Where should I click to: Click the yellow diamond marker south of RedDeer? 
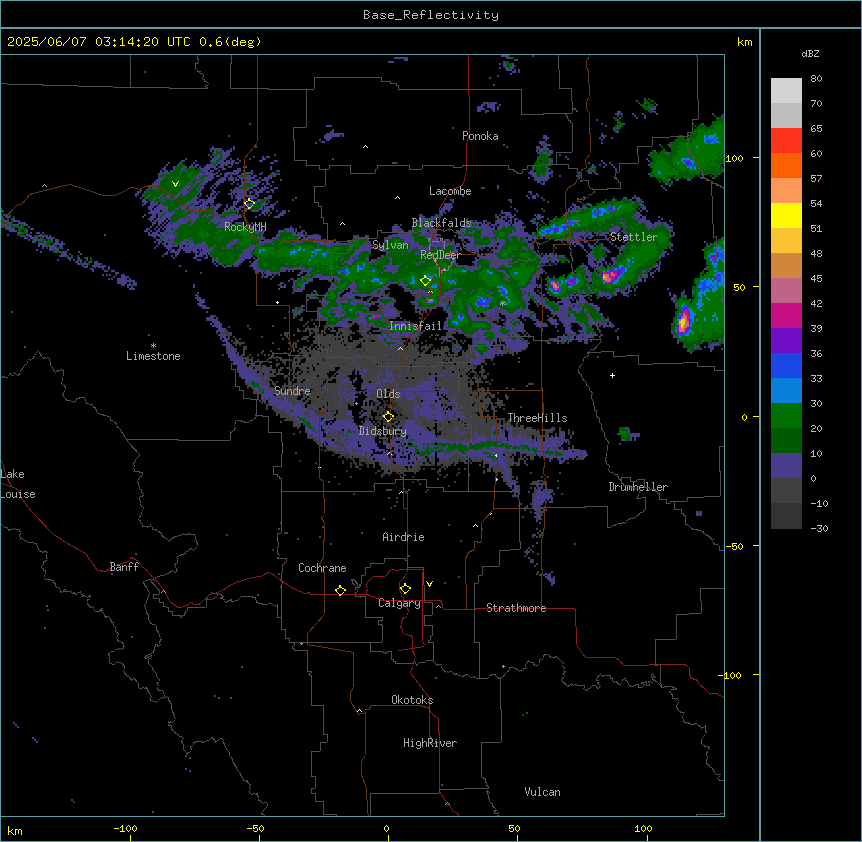click(425, 281)
